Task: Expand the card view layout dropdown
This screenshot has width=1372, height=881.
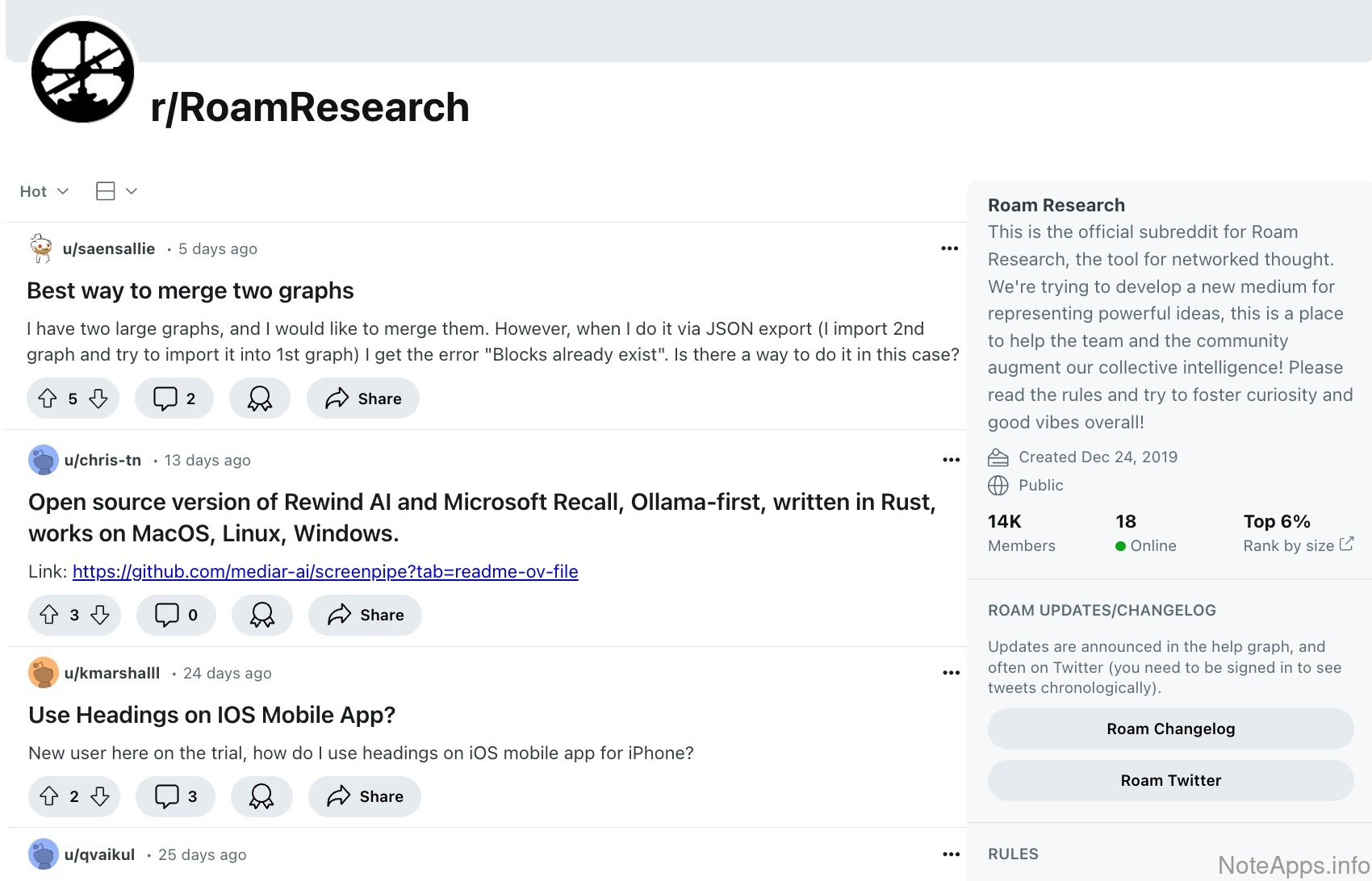Action: 116,191
